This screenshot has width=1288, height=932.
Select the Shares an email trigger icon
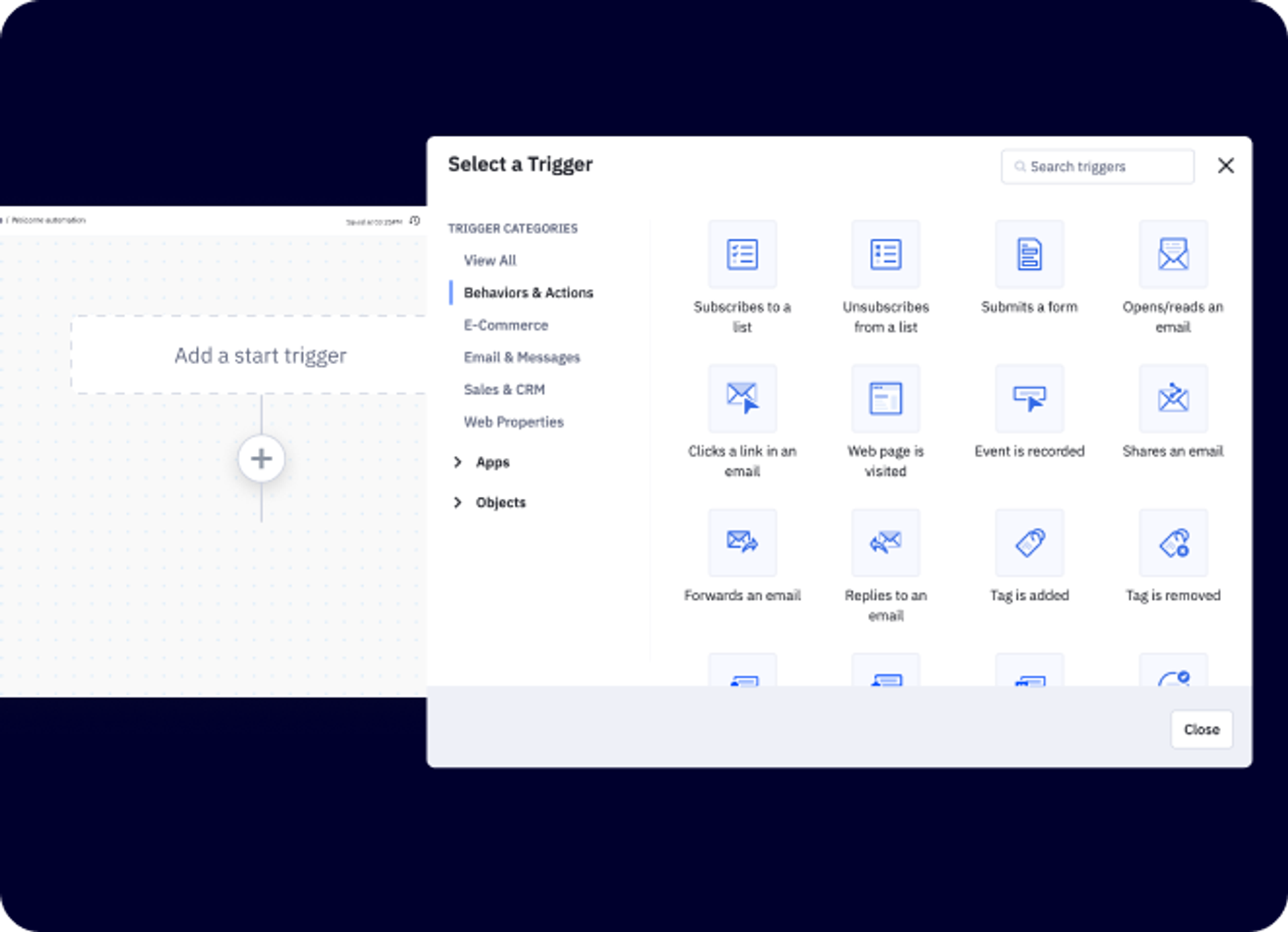tap(1173, 398)
